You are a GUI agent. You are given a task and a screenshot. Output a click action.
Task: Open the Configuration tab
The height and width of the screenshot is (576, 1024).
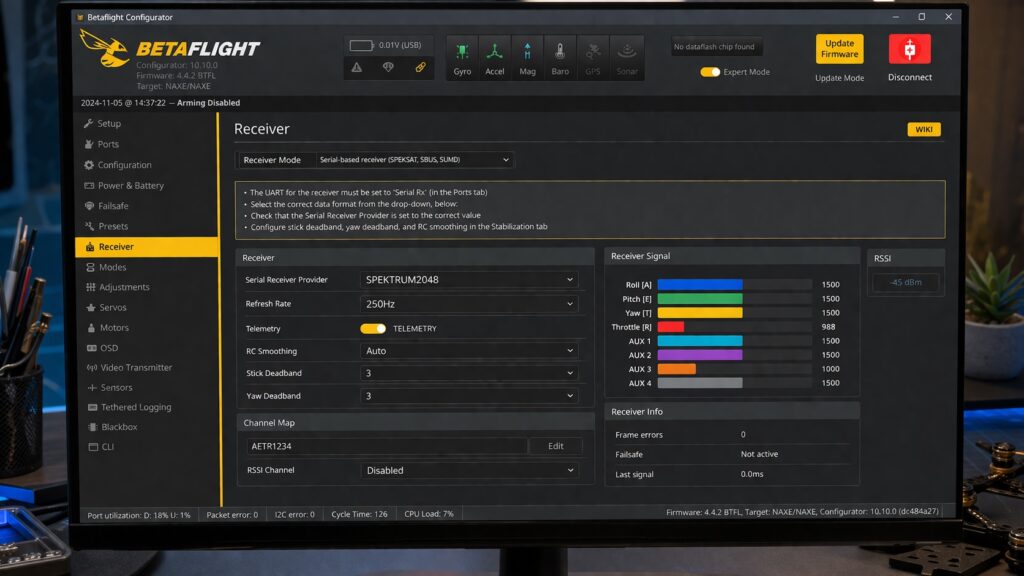(x=124, y=165)
